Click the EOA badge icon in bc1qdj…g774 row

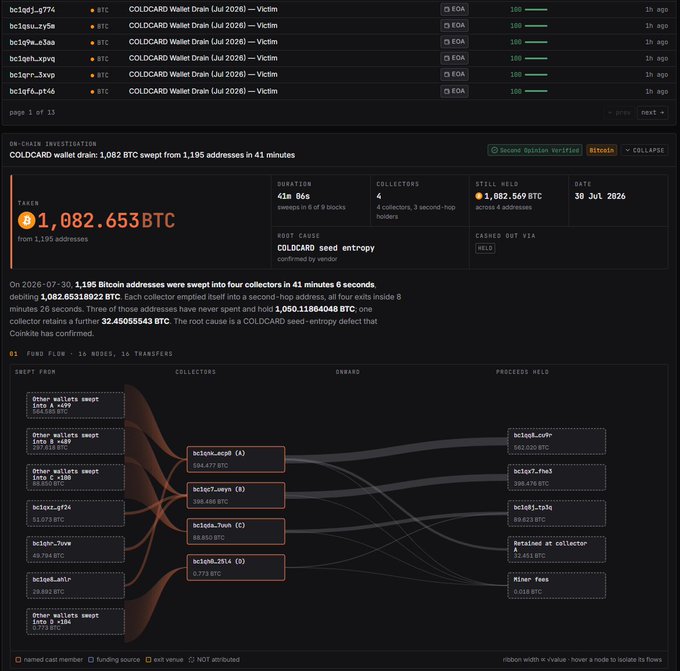click(447, 9)
